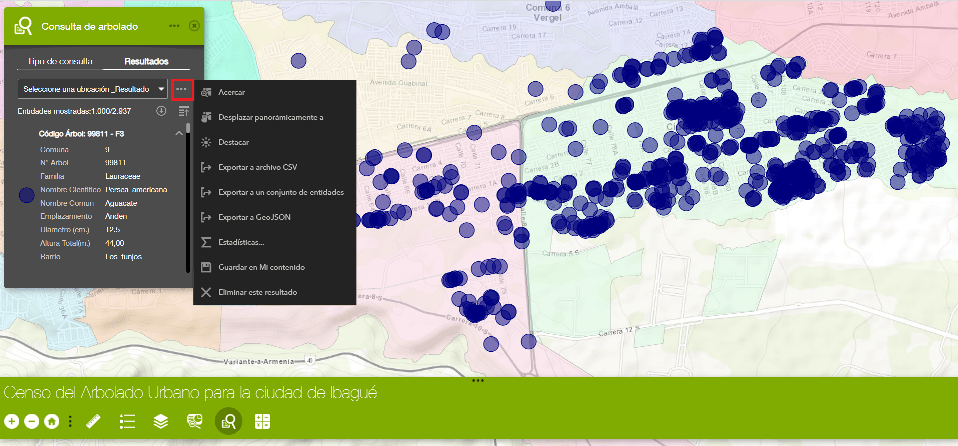Click the zoom out minus button
The height and width of the screenshot is (446, 958).
[x=31, y=422]
